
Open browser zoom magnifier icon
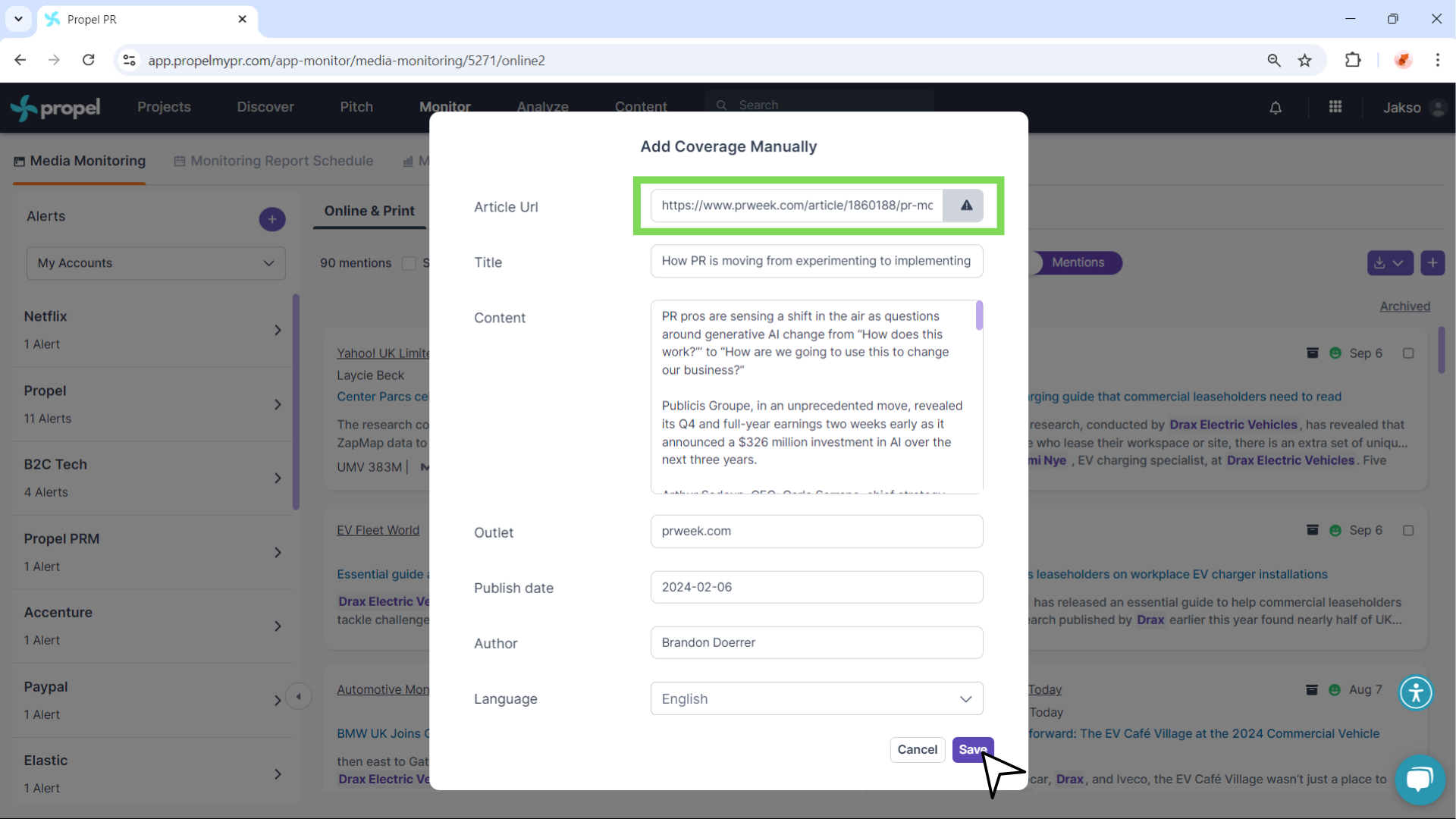pos(1274,60)
